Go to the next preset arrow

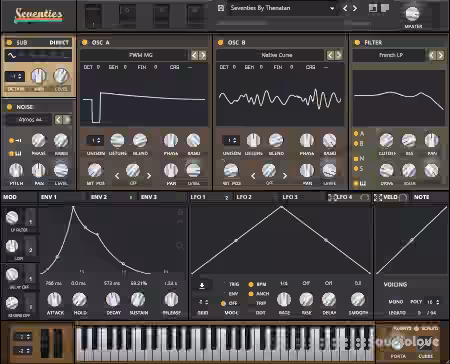(x=355, y=8)
